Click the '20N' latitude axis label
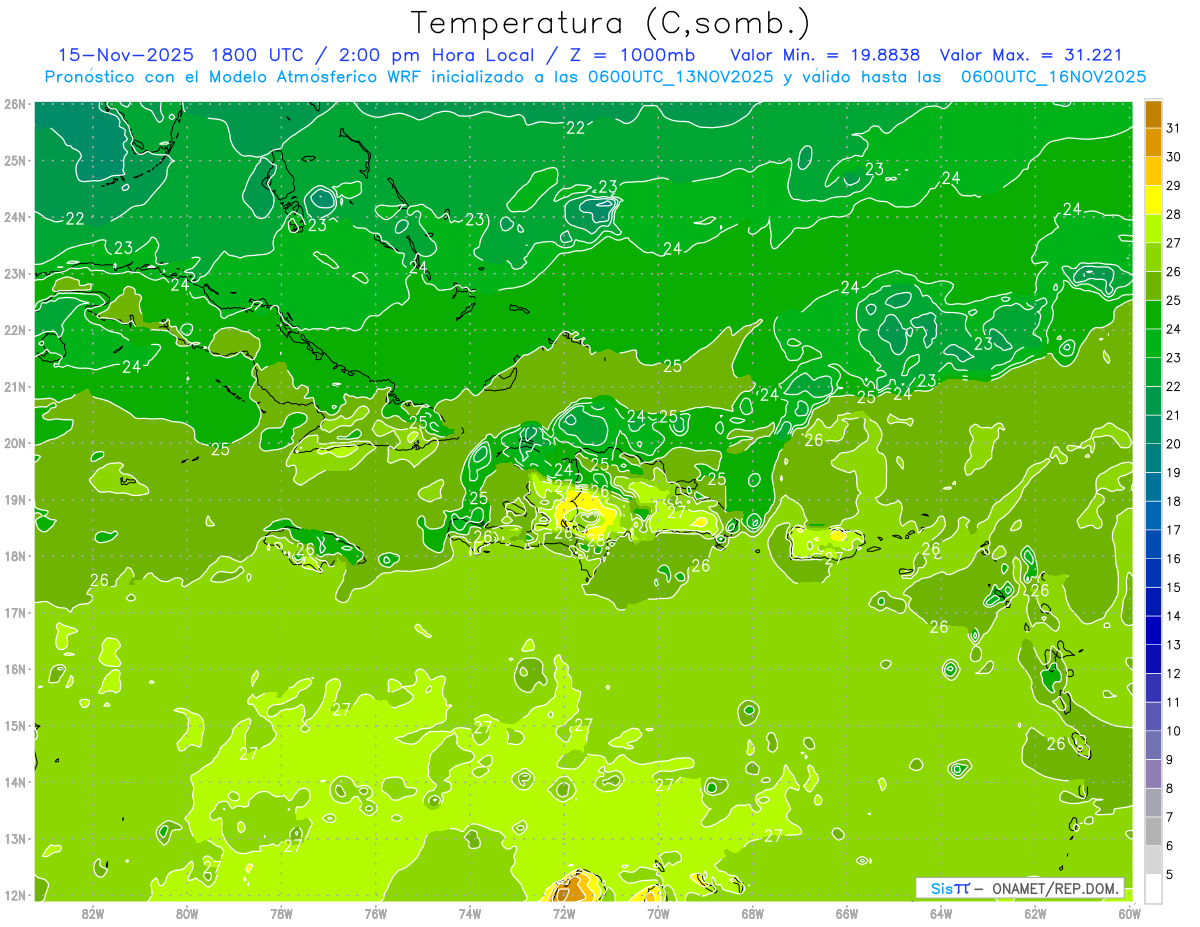 [x=15, y=443]
